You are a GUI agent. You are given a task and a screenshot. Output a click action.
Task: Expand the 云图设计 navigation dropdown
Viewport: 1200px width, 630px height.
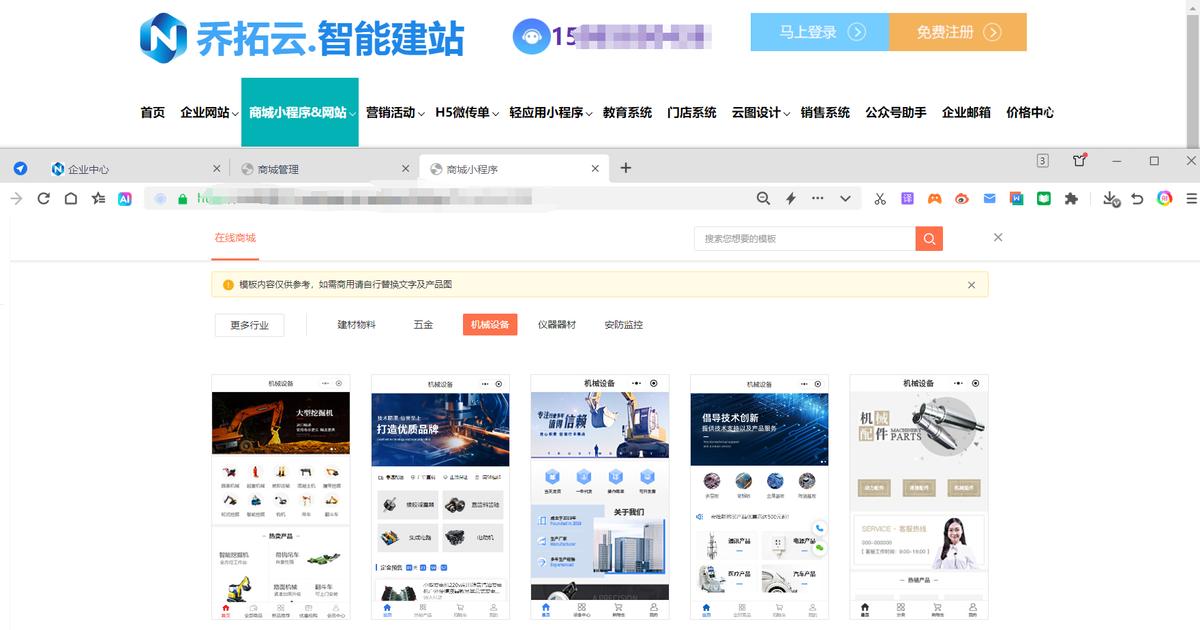(x=761, y=113)
